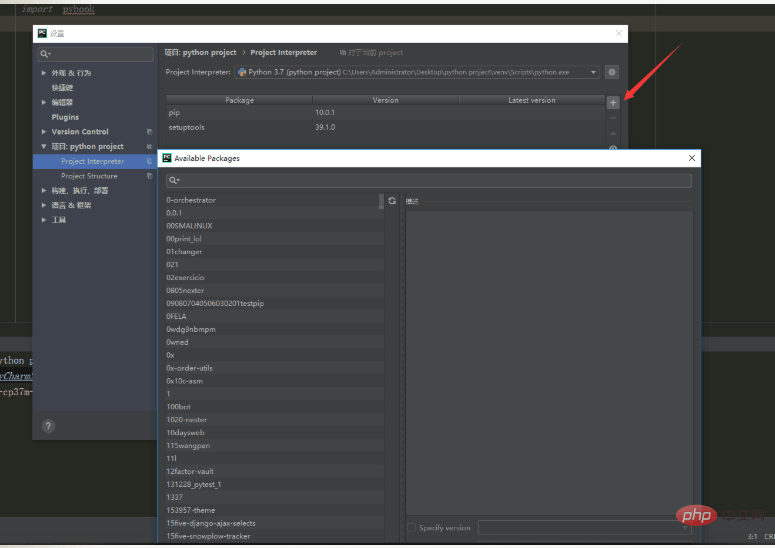Expand the Version Control tree node
The image size is (775, 548).
[44, 131]
